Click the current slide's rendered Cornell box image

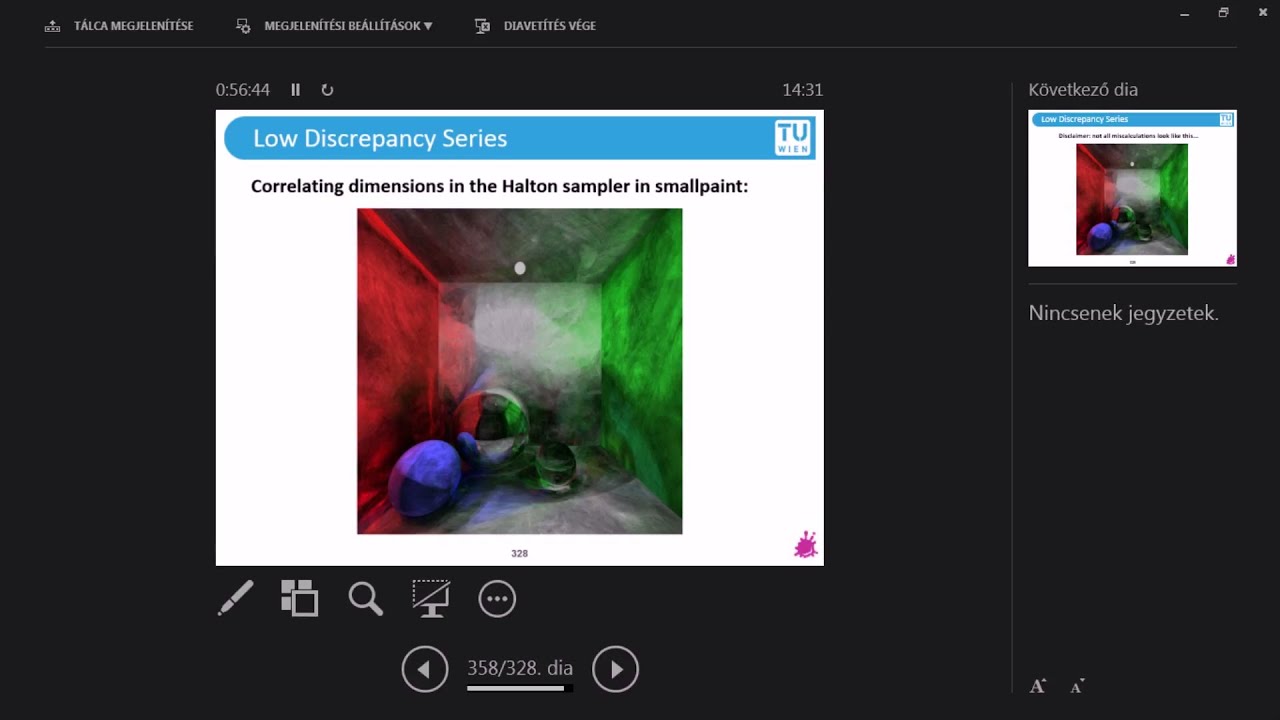tap(519, 371)
